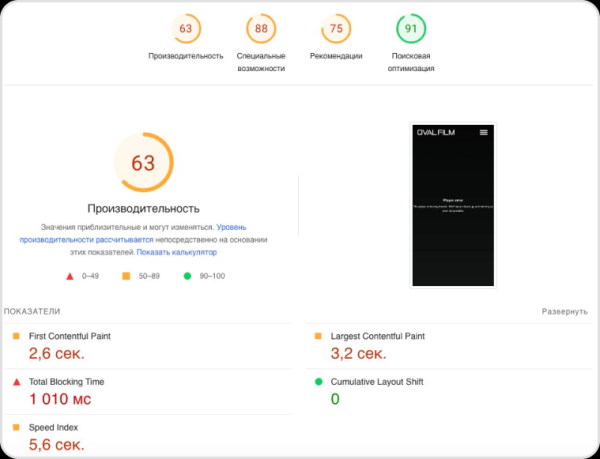
Task: Click the 75 best practices score gauge
Action: coord(336,29)
